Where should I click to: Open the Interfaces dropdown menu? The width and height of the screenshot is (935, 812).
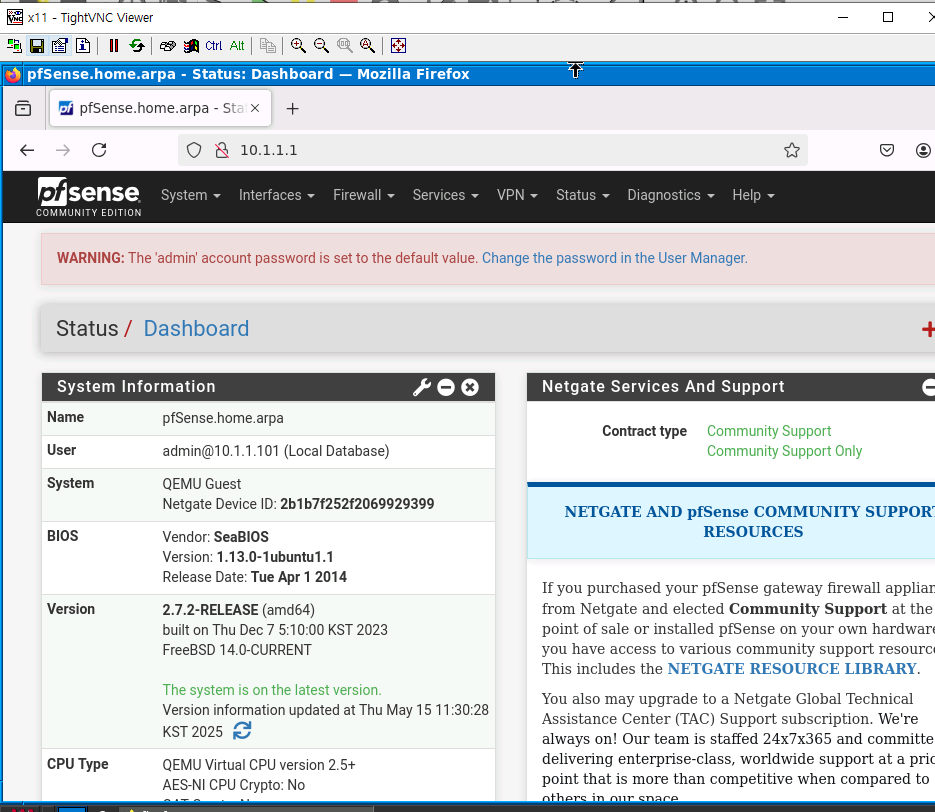[x=277, y=195]
